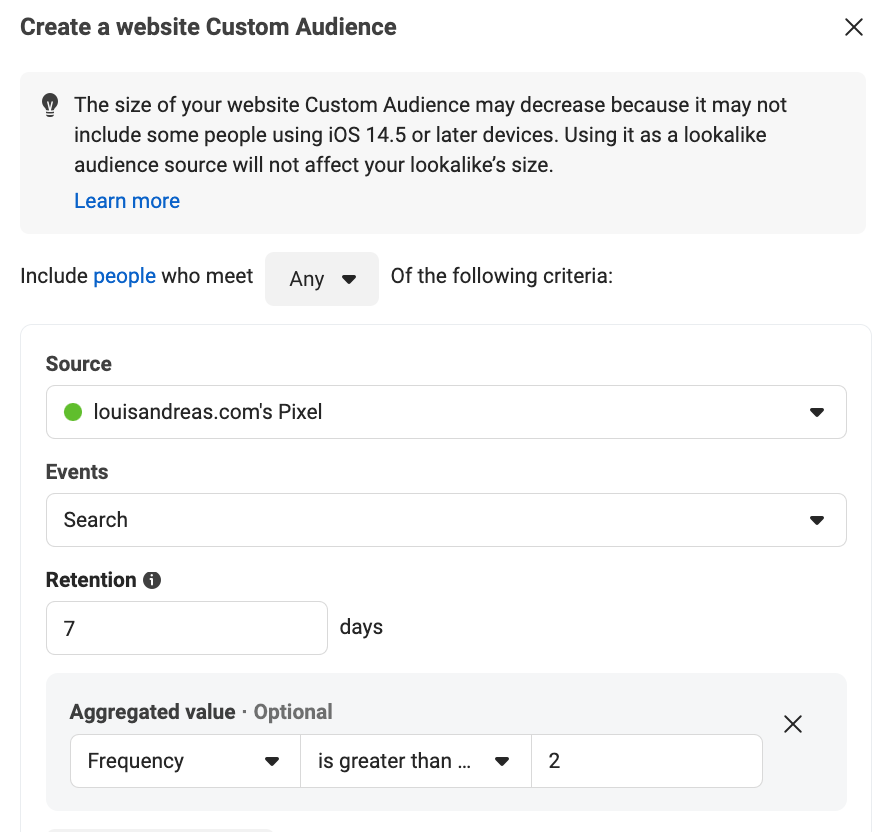Open the Events dropdown showing Search
Viewport: 888px width, 832px height.
coord(446,520)
